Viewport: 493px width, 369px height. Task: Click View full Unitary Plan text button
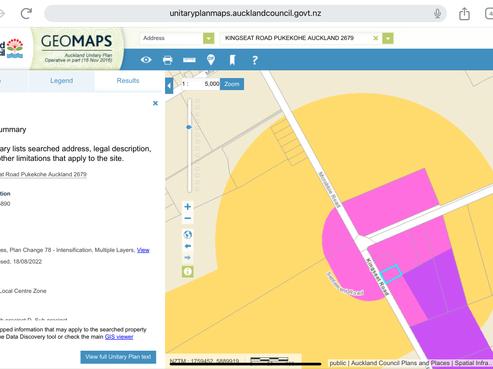pos(118,357)
